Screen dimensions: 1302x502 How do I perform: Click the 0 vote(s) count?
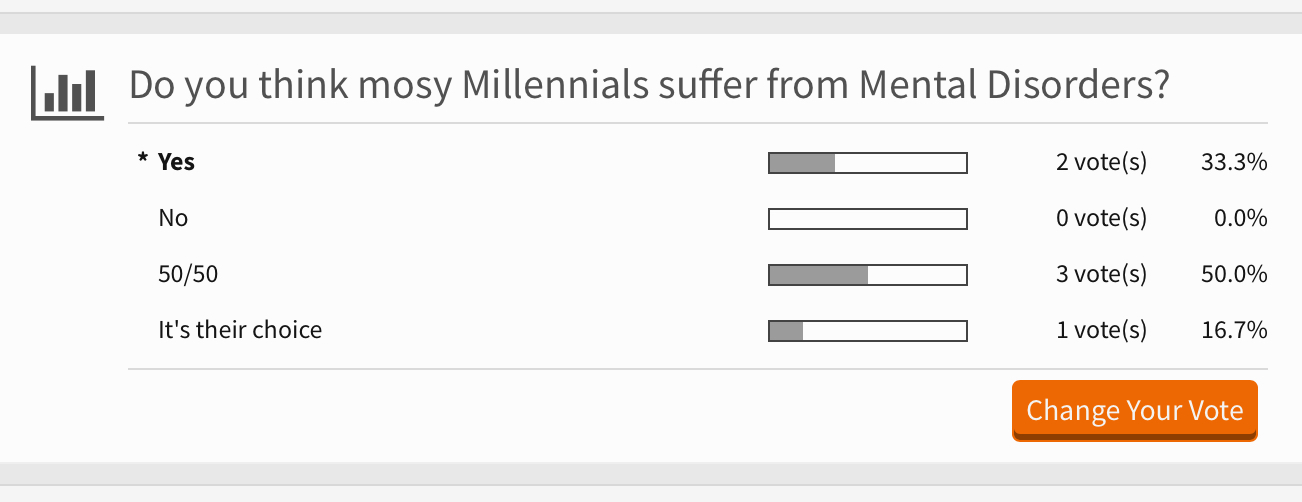pyautogui.click(x=1102, y=218)
